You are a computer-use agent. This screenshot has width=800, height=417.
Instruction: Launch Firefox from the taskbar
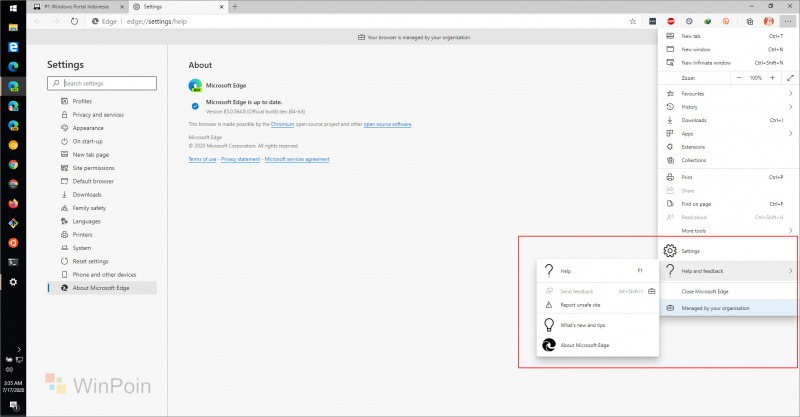tap(13, 204)
